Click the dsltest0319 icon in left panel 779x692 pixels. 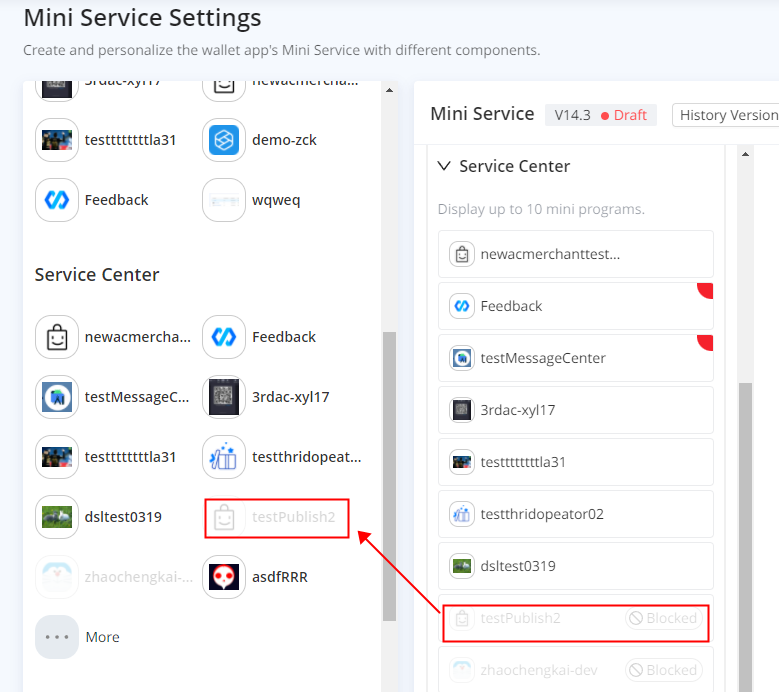[57, 517]
